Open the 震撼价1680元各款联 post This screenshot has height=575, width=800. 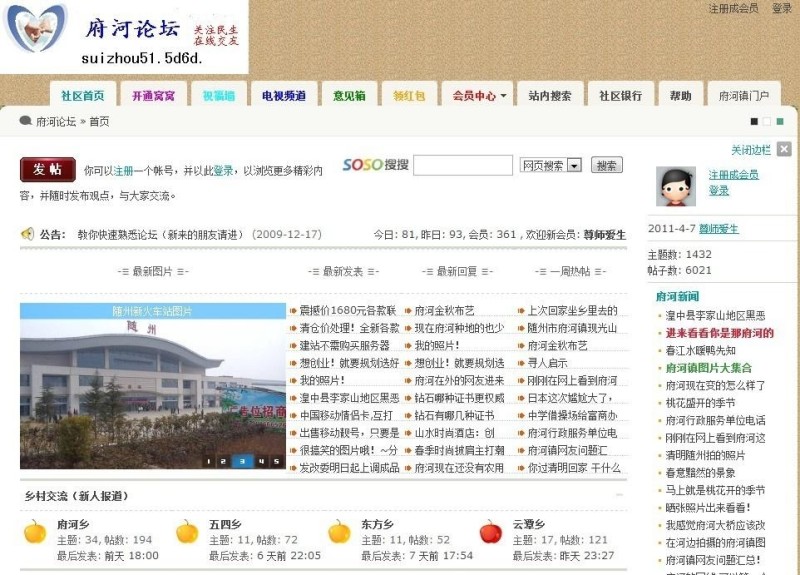tap(348, 311)
